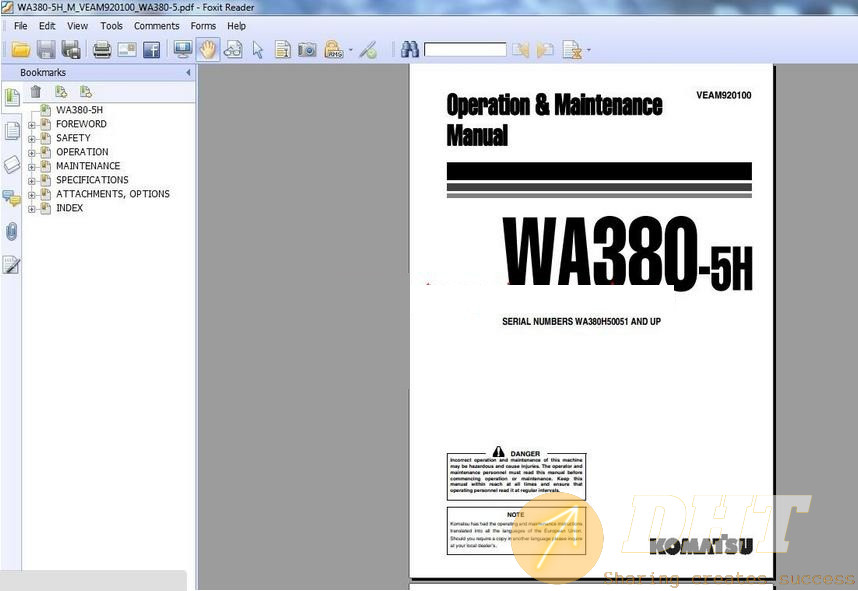This screenshot has height=591, width=858.
Task: Click the Bookmarks panel title
Action: coord(43,73)
